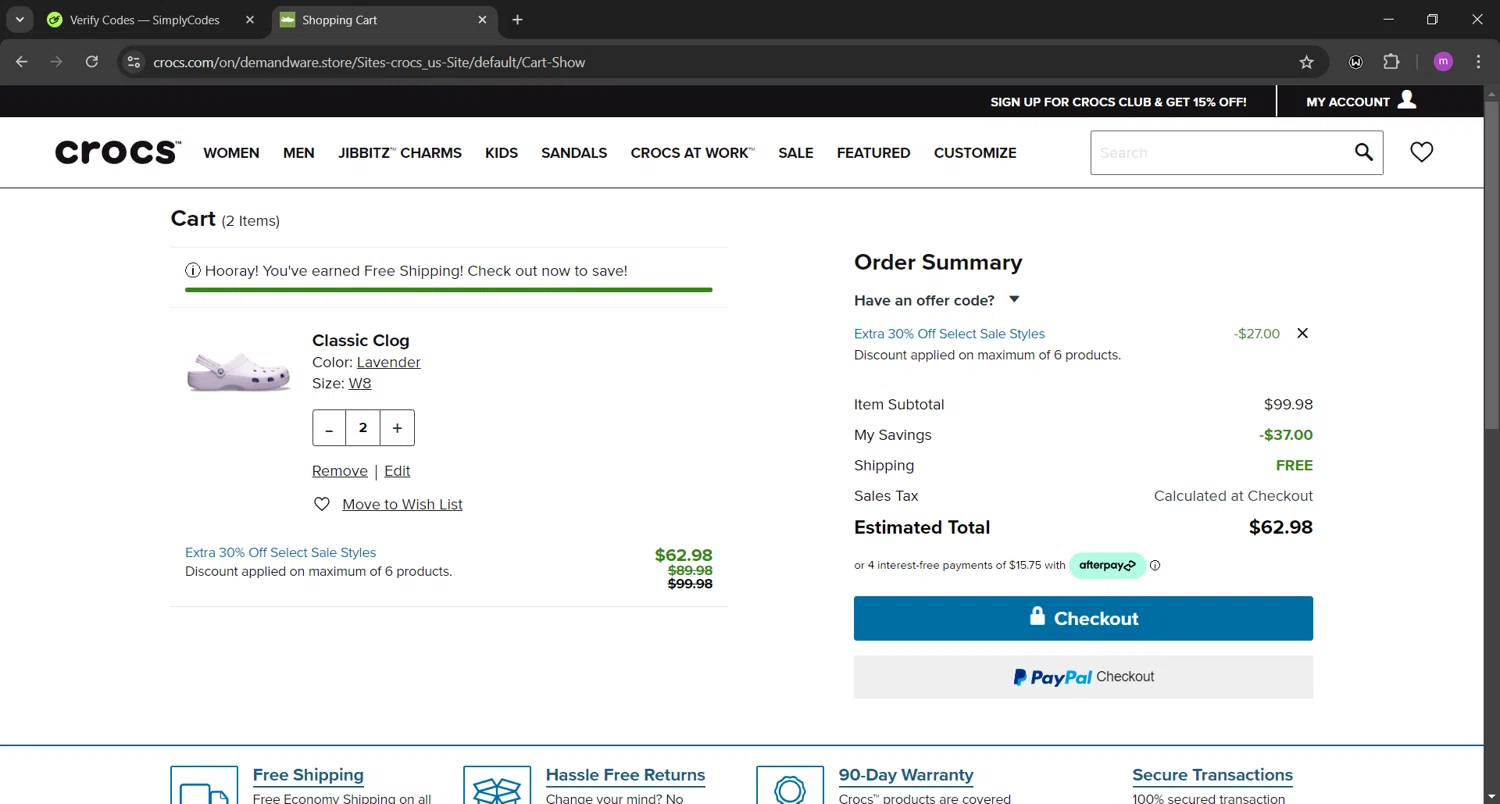Increase Classic Clog quantity
Screen dimensions: 1500x804
pos(397,428)
